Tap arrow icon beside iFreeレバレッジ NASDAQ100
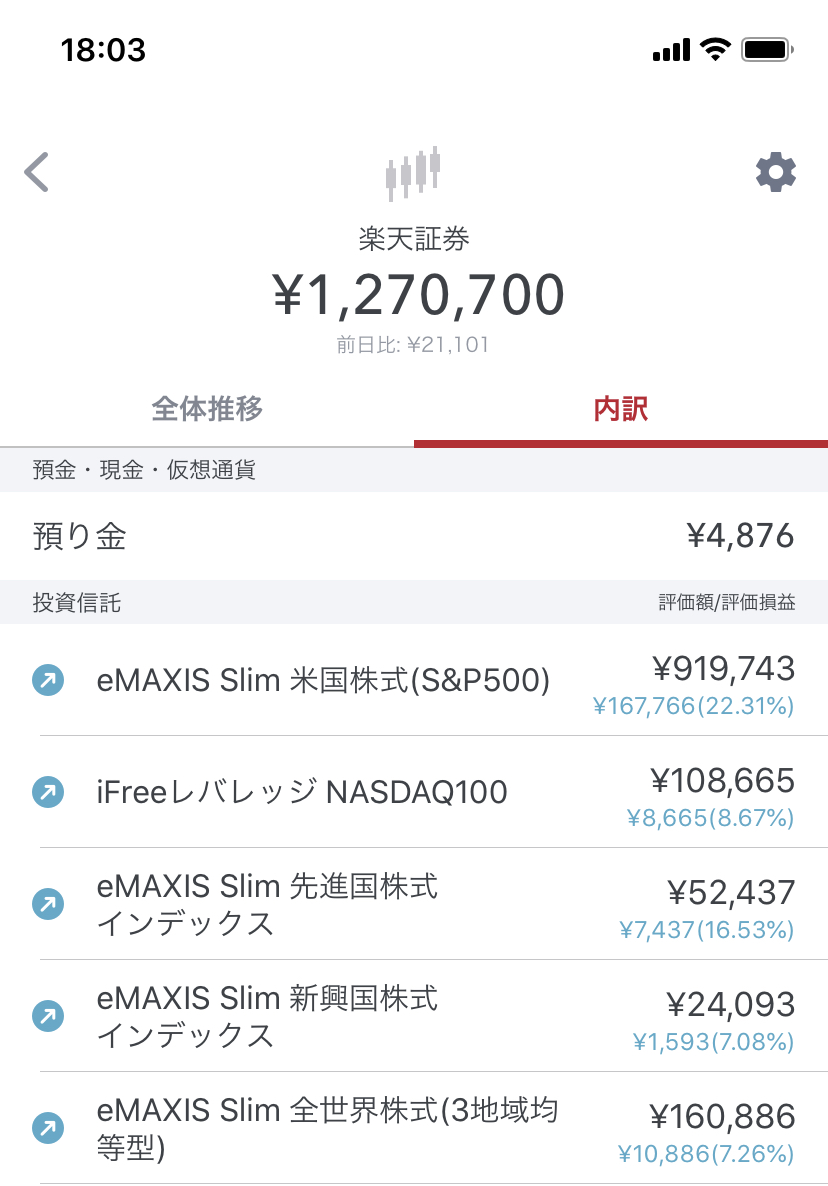 pos(48,793)
